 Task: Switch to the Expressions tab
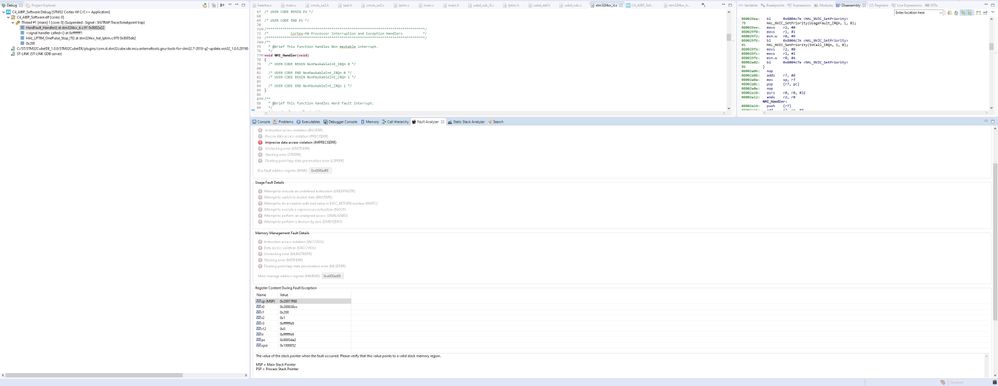799,5
